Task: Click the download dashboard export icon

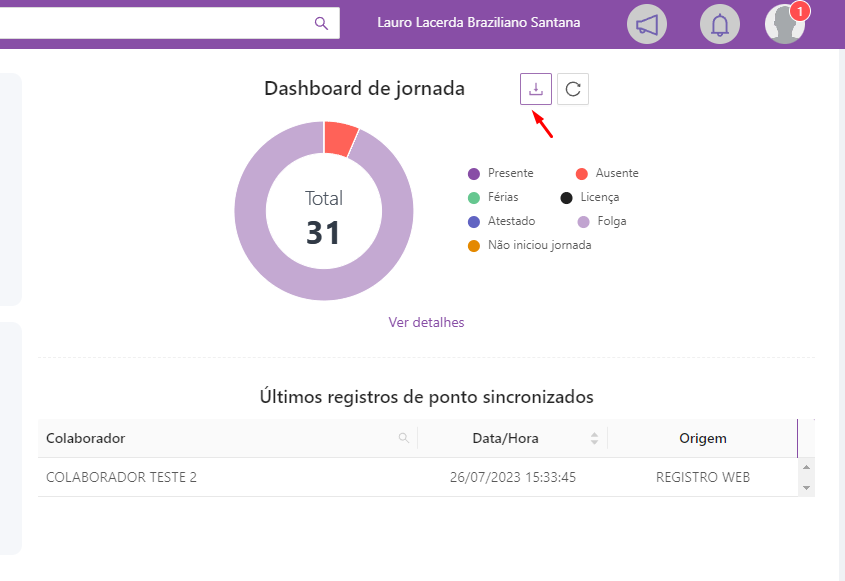Action: 536,89
